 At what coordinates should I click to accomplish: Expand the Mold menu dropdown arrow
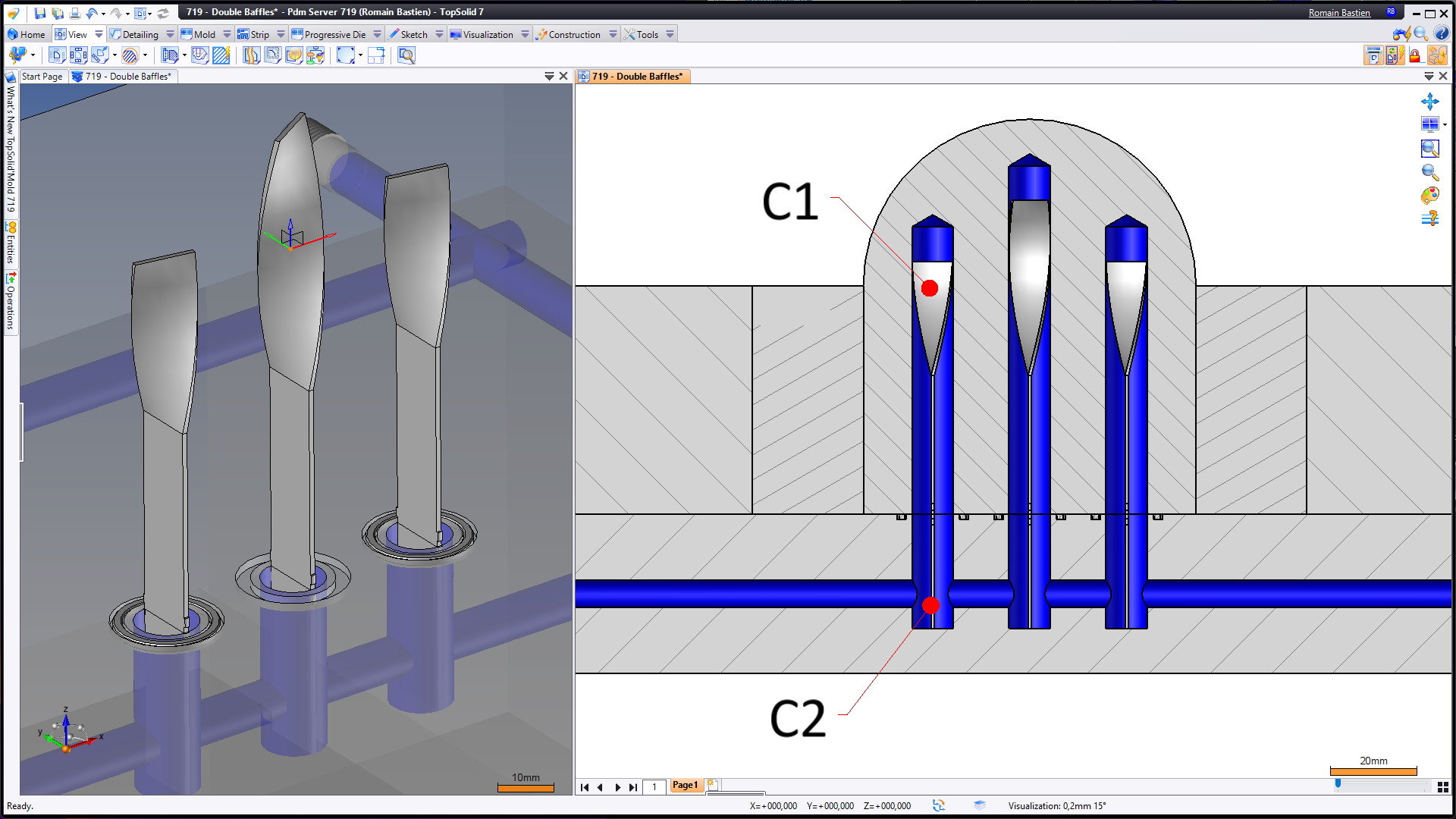click(x=227, y=34)
